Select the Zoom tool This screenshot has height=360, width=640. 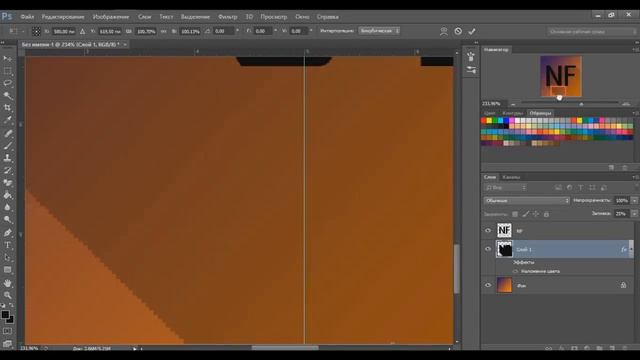pyautogui.click(x=7, y=295)
